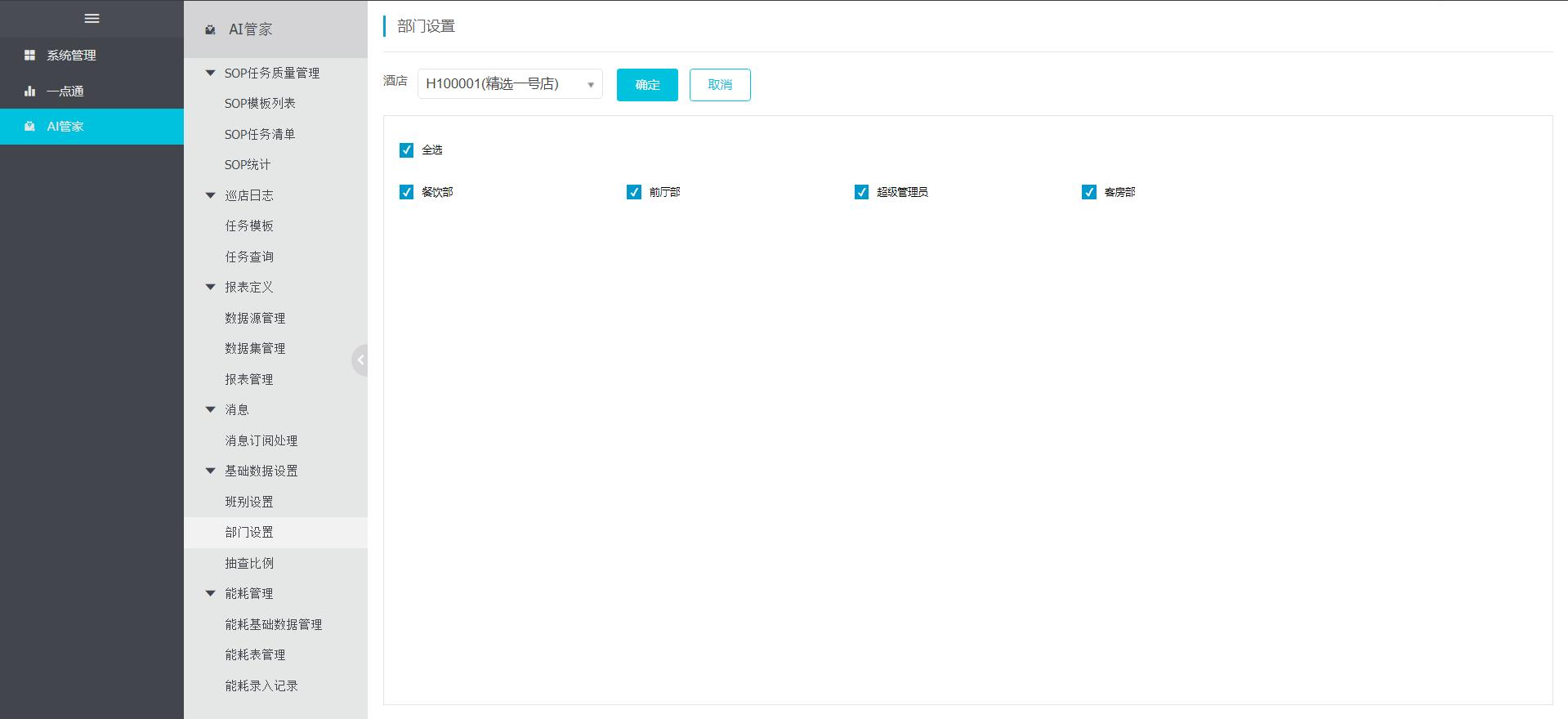The image size is (1568, 719).
Task: Collapse the 消息 group
Action: [210, 409]
